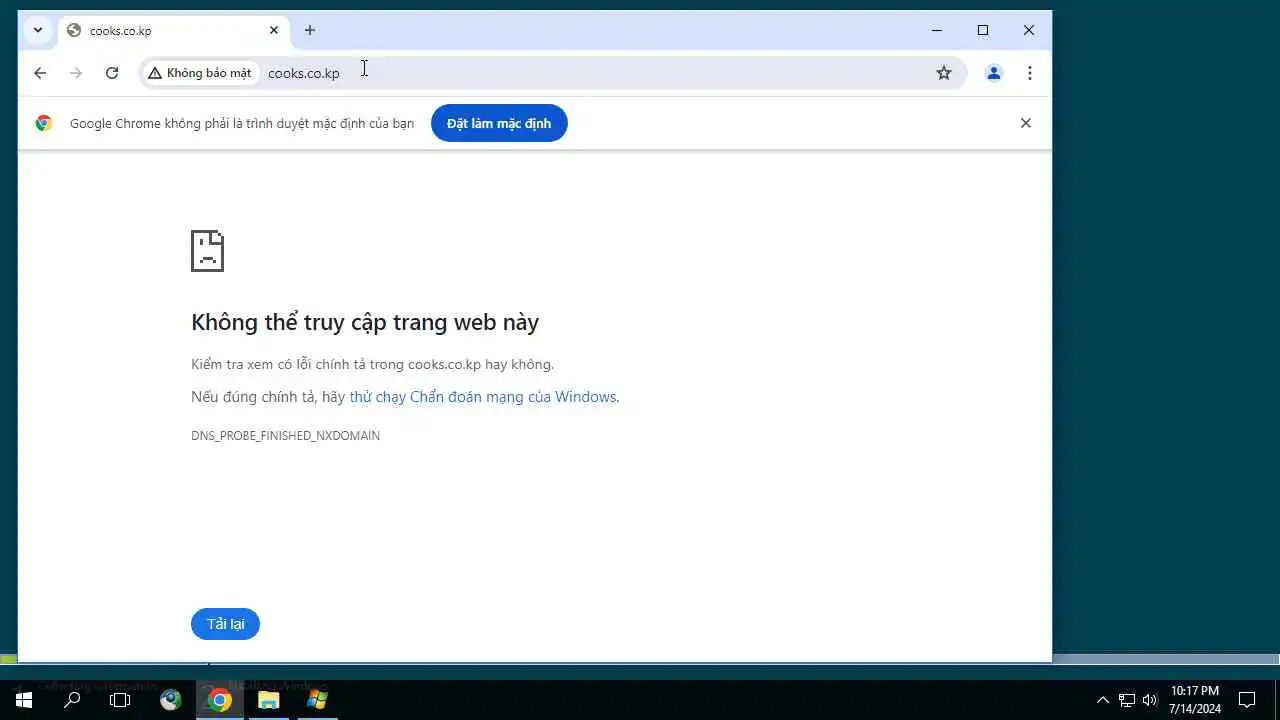This screenshot has height=720, width=1280.
Task: Open Windows taskbar search
Action: pyautogui.click(x=72, y=700)
